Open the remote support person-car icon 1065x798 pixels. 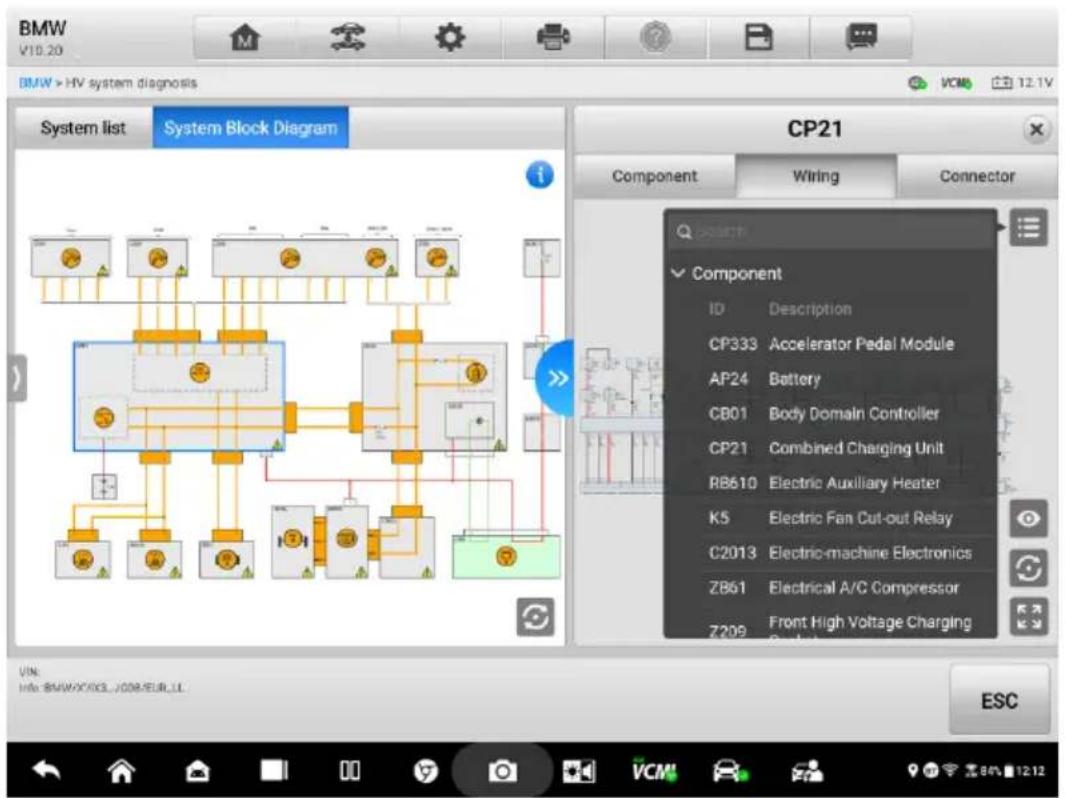(806, 771)
